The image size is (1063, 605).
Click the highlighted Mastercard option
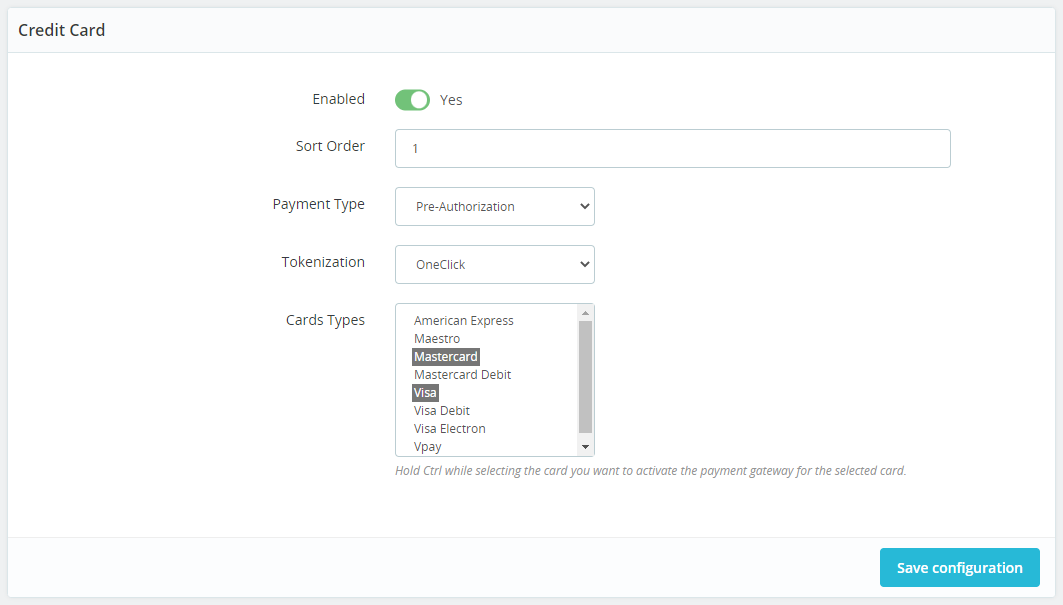coord(446,357)
